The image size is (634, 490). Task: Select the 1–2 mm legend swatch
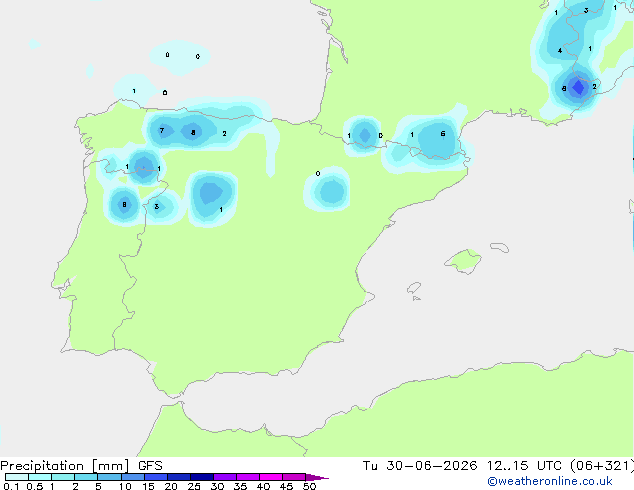[63, 477]
